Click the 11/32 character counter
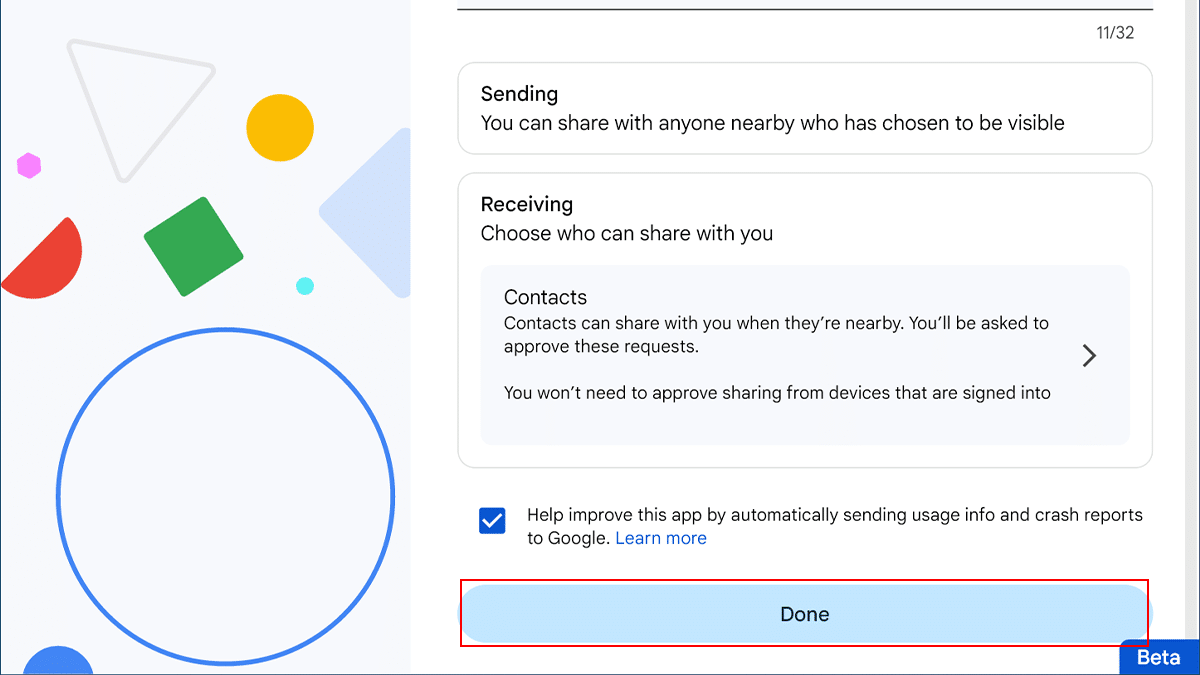The width and height of the screenshot is (1200, 675). click(x=1115, y=33)
